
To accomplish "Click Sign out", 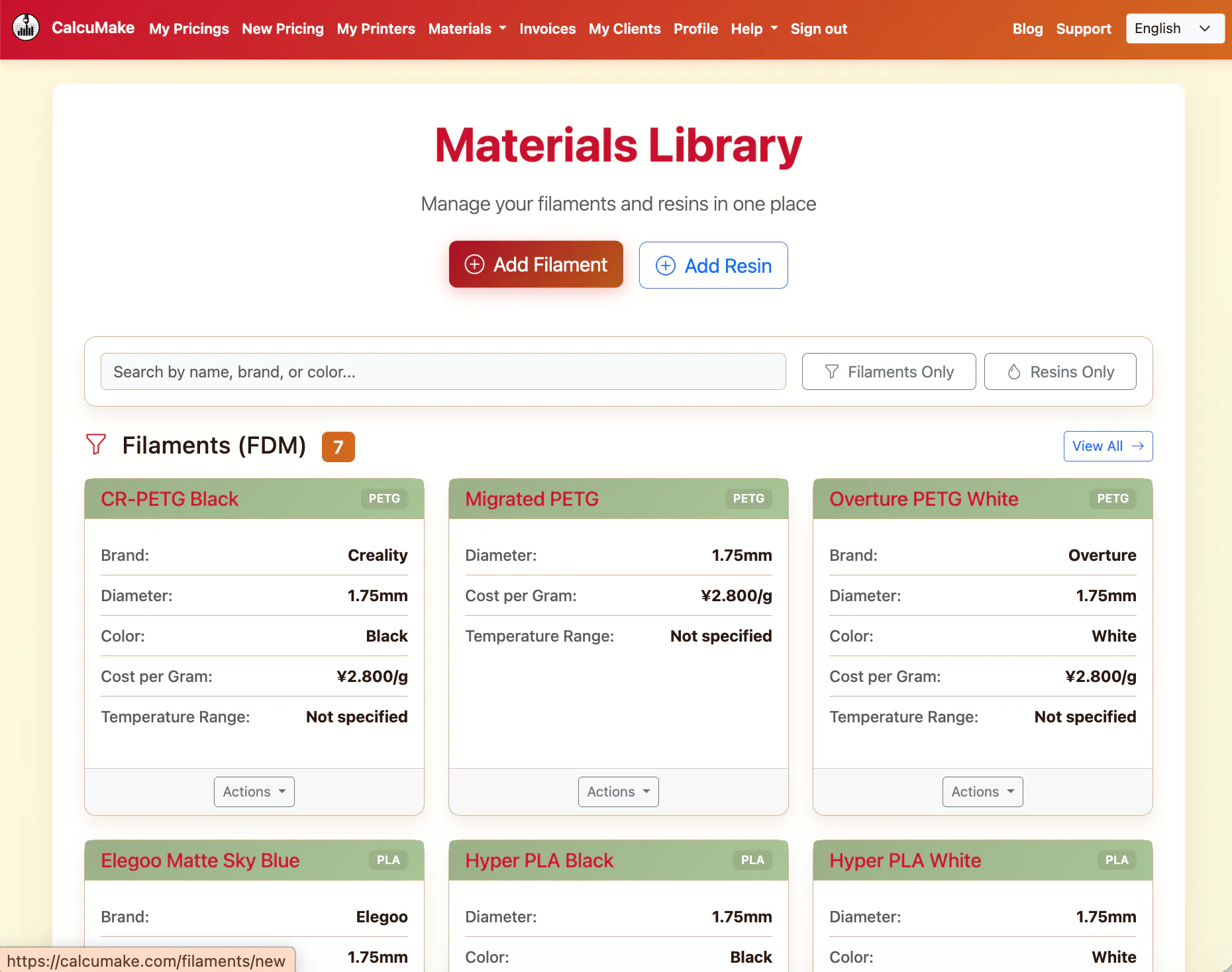I will [x=819, y=28].
